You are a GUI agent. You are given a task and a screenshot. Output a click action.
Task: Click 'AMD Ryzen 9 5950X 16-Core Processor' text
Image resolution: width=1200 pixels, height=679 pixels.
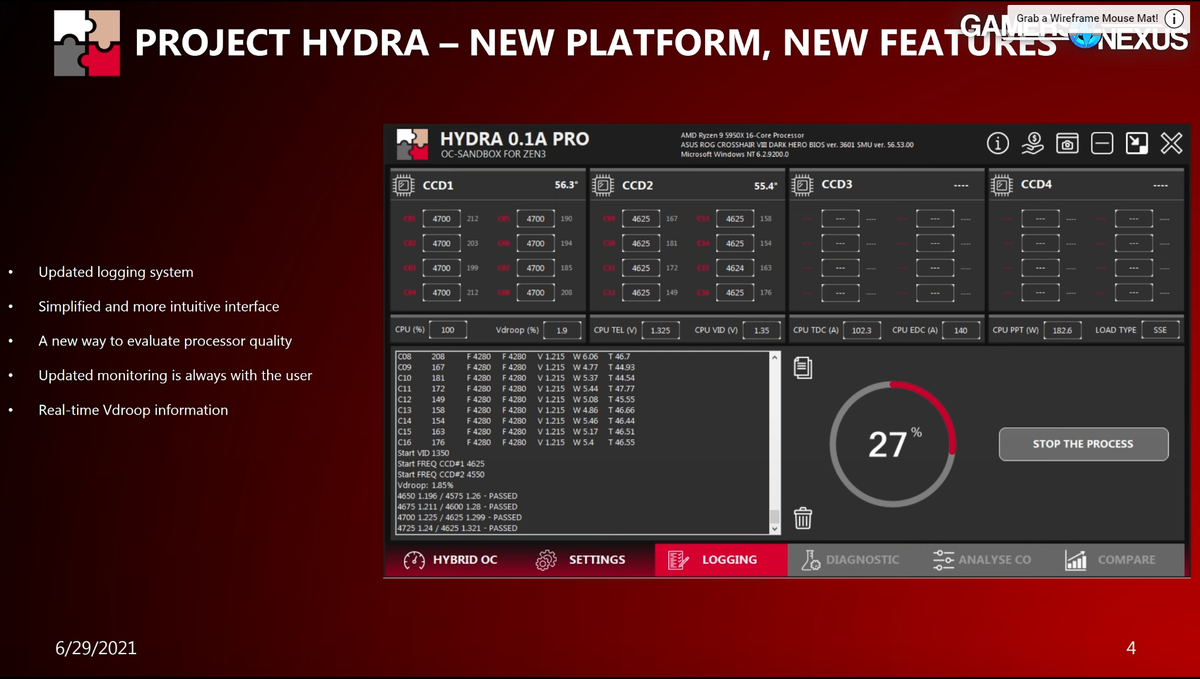[742, 135]
